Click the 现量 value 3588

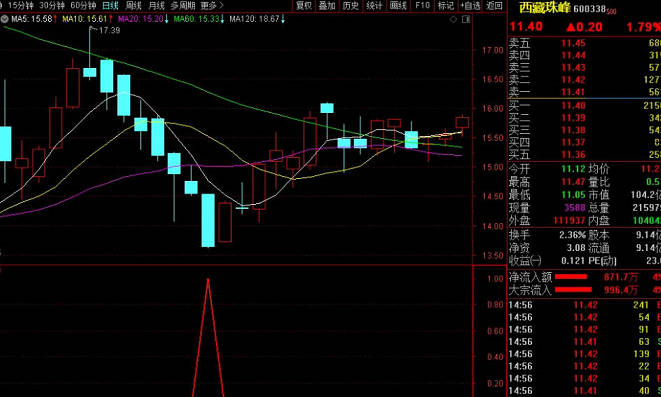click(x=575, y=207)
